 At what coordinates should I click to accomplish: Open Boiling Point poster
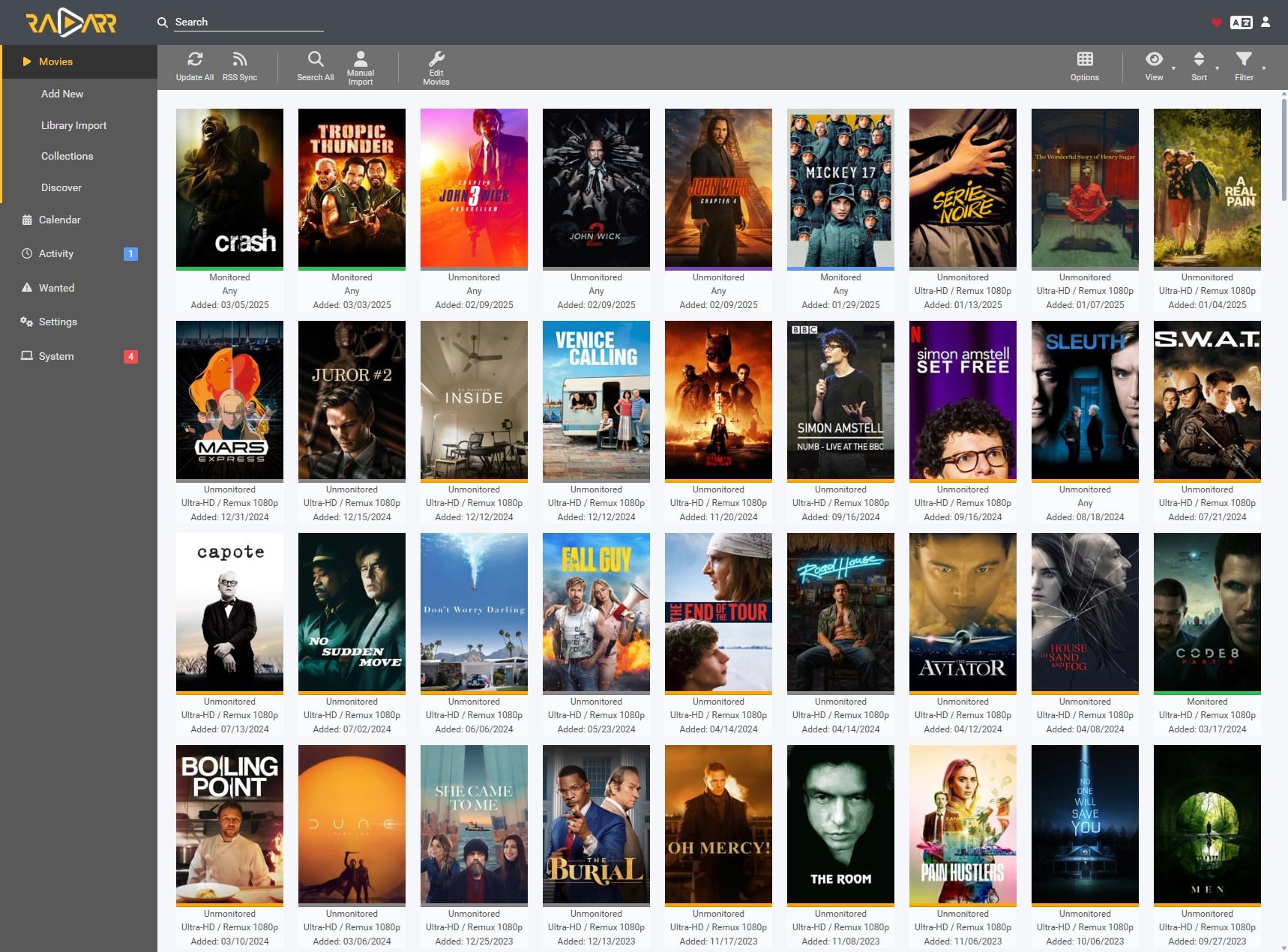point(229,825)
